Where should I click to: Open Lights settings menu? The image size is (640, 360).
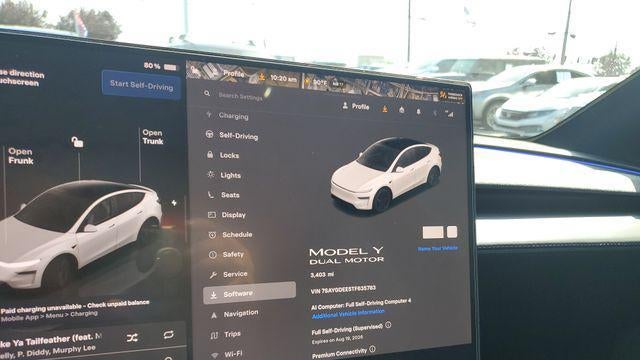pos(231,175)
